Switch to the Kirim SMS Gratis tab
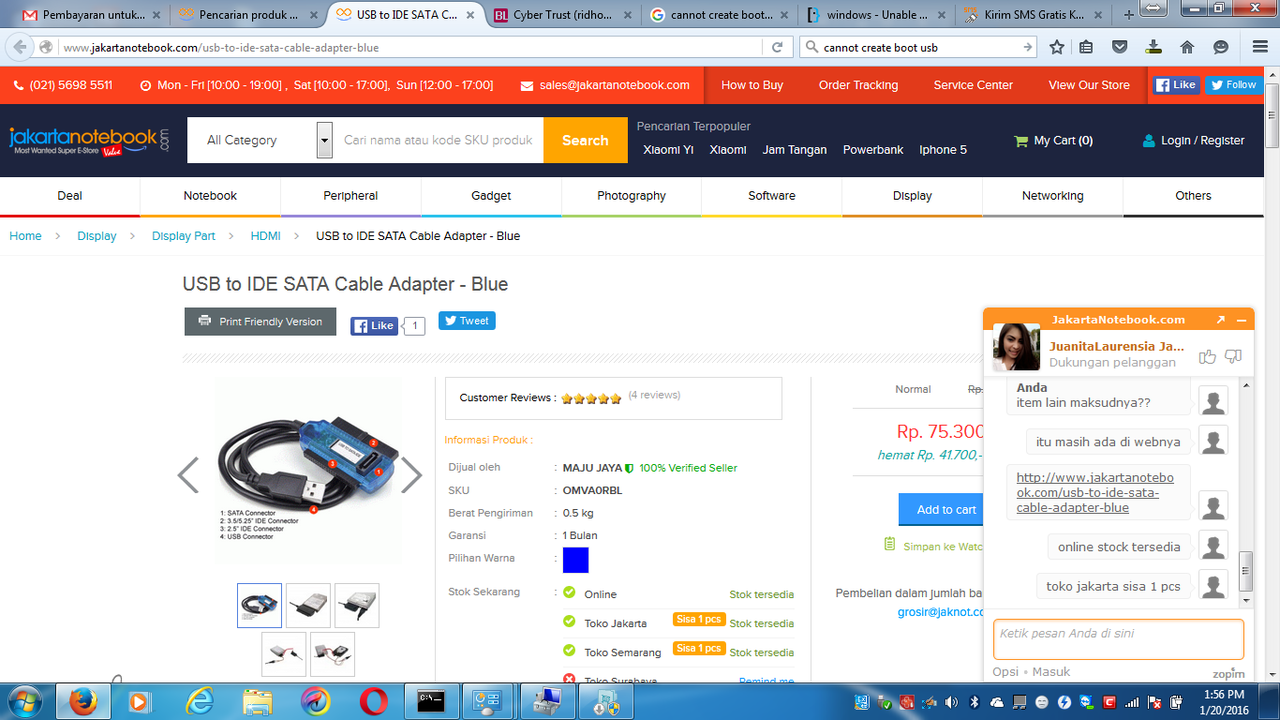1280x720 pixels. click(x=1035, y=15)
